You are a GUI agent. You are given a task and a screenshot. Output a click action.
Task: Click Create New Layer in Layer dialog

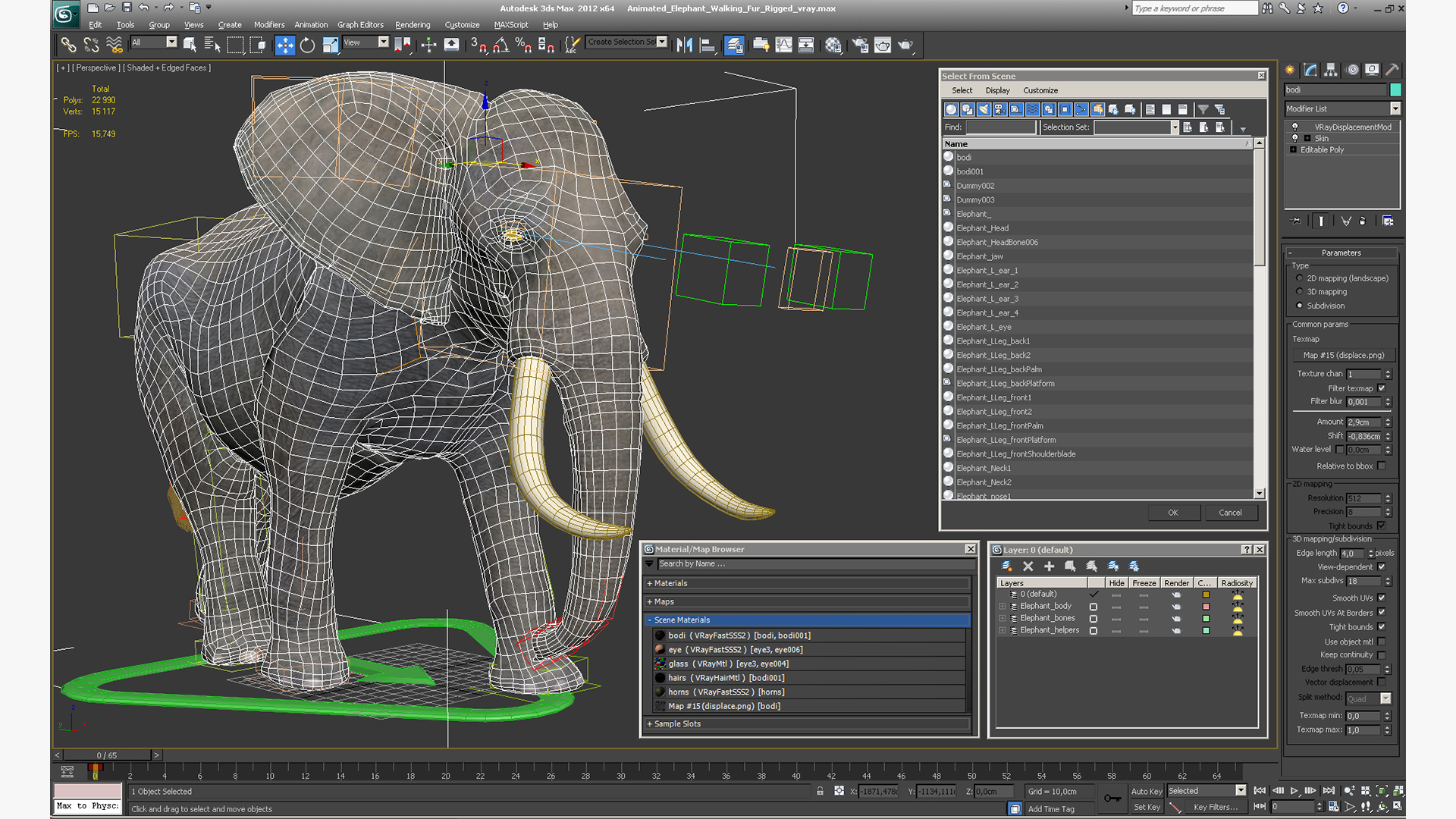1006,566
